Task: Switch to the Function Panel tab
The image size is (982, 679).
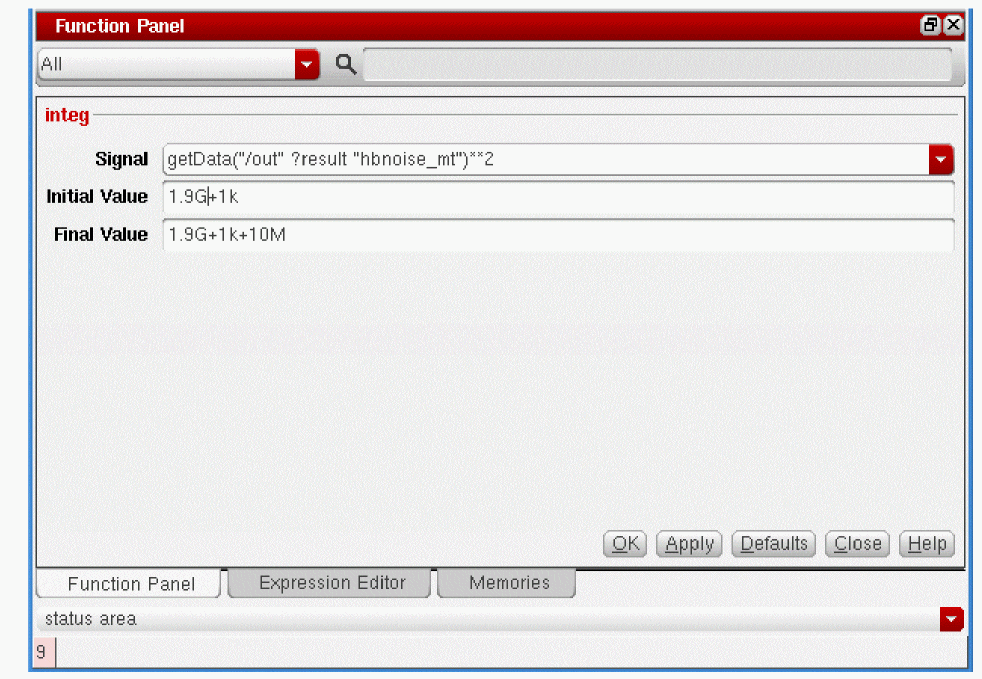Action: [129, 584]
